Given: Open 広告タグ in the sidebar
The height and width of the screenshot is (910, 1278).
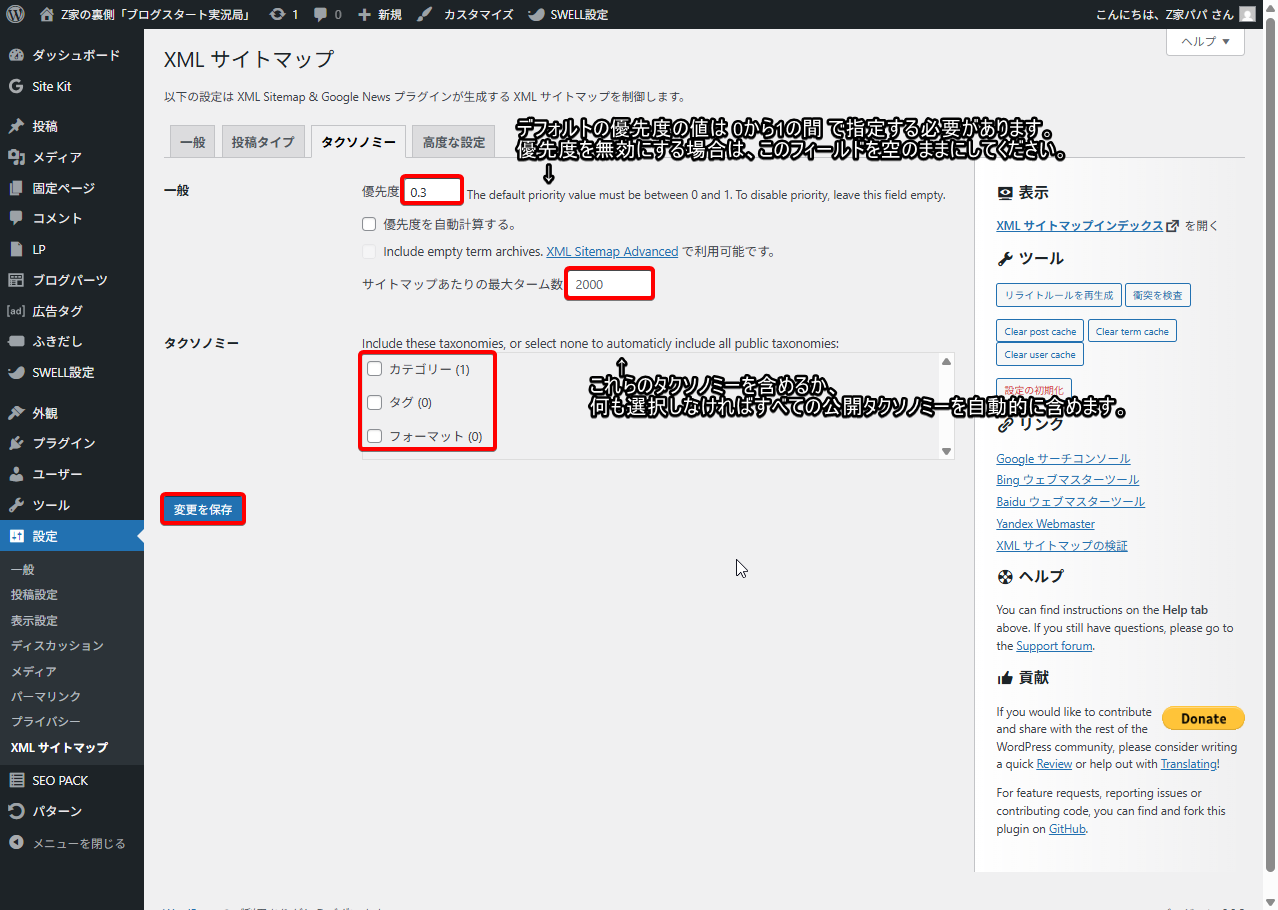Looking at the screenshot, I should click(x=72, y=311).
